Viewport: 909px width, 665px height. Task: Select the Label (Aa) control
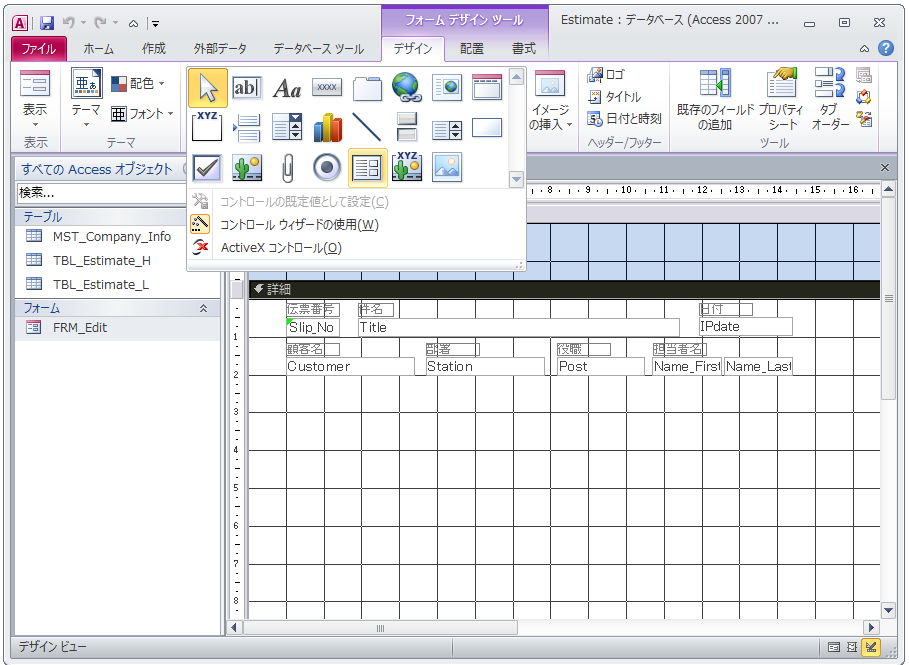pos(287,88)
